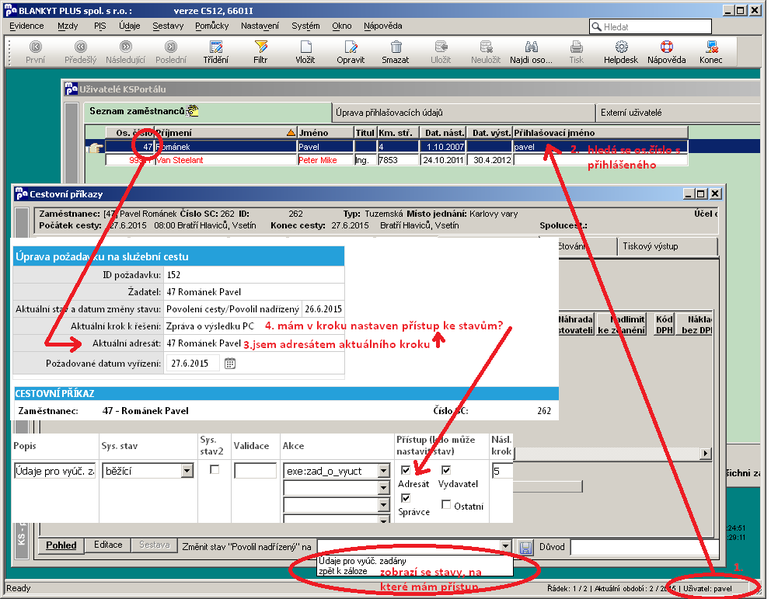Click the Násl. krok field with 5

coord(502,471)
